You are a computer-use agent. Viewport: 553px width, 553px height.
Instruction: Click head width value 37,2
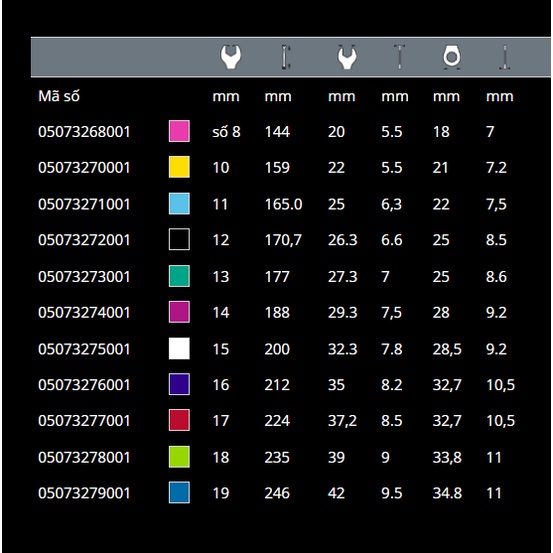(x=342, y=421)
